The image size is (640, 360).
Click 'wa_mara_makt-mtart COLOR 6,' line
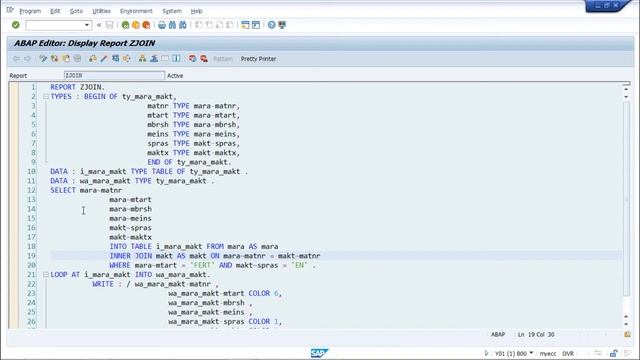(225, 293)
